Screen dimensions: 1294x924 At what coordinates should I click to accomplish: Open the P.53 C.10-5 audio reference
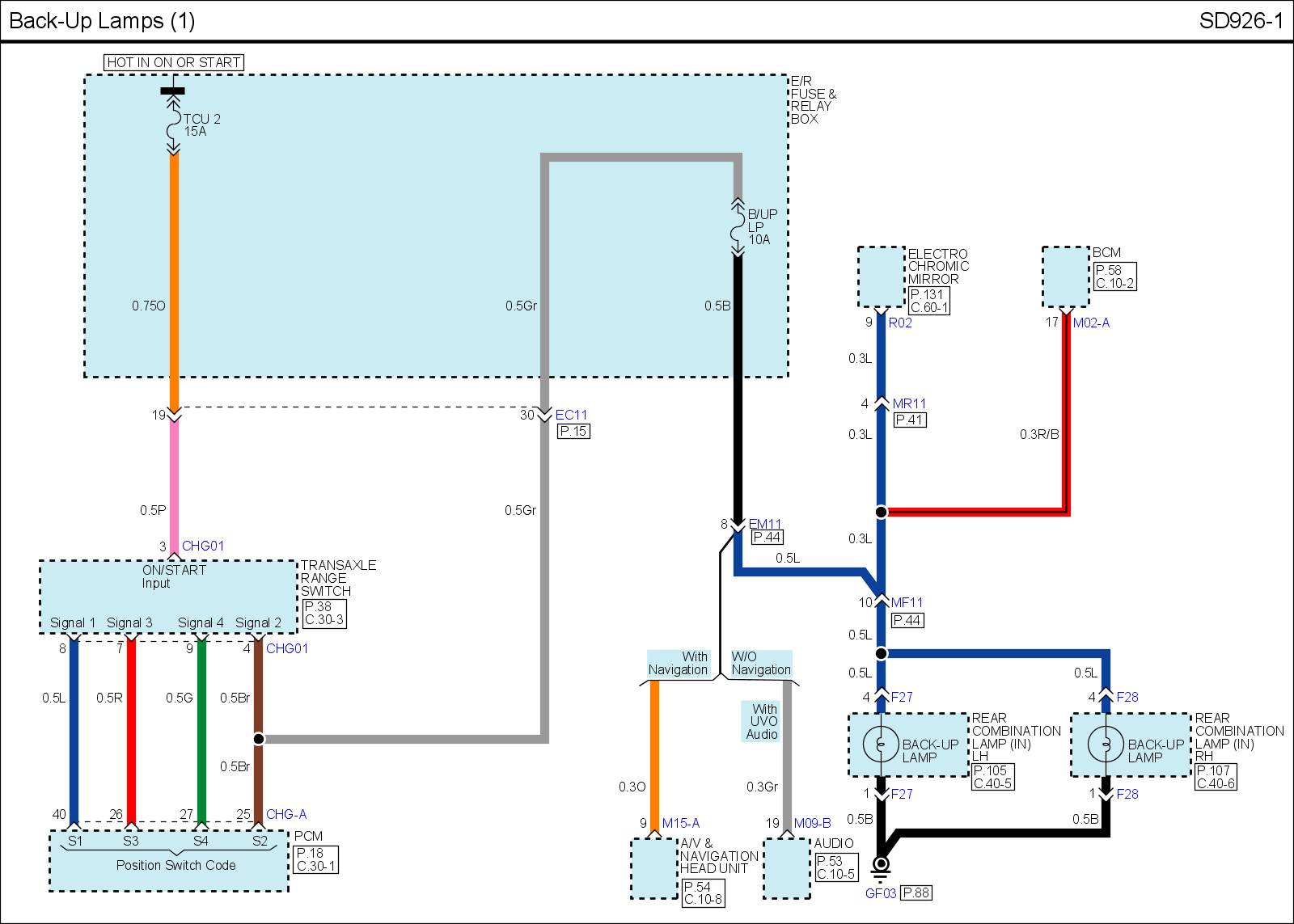pos(836,867)
